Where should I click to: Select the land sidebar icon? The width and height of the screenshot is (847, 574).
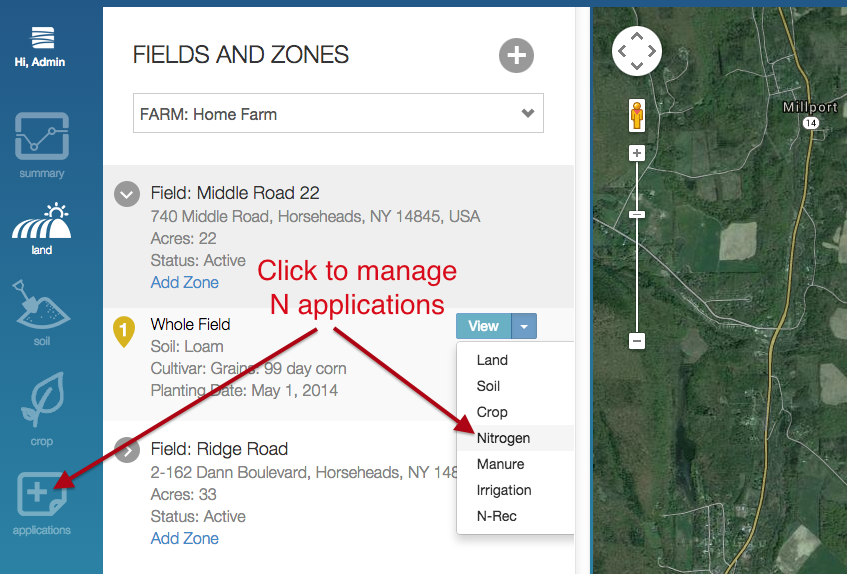coord(41,224)
